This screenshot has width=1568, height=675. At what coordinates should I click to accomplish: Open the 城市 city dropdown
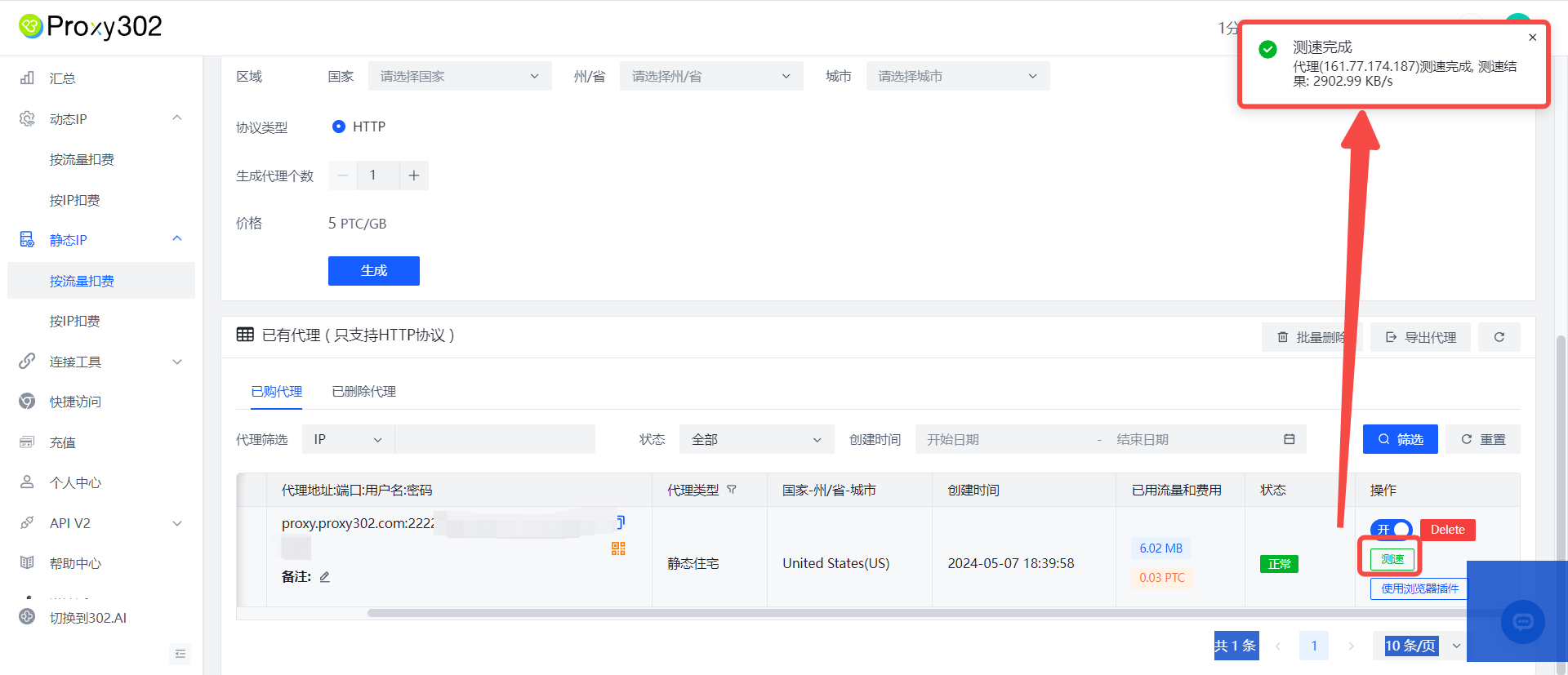click(x=958, y=76)
